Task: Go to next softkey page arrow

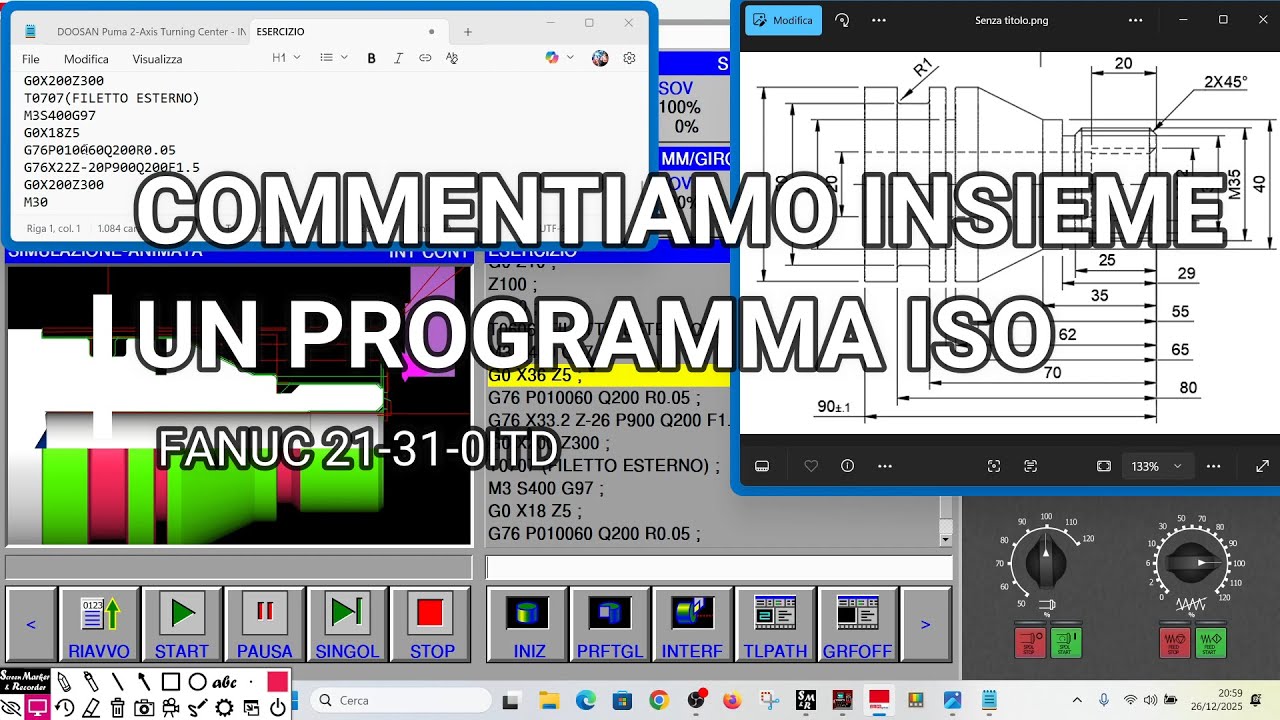Action: (x=925, y=624)
